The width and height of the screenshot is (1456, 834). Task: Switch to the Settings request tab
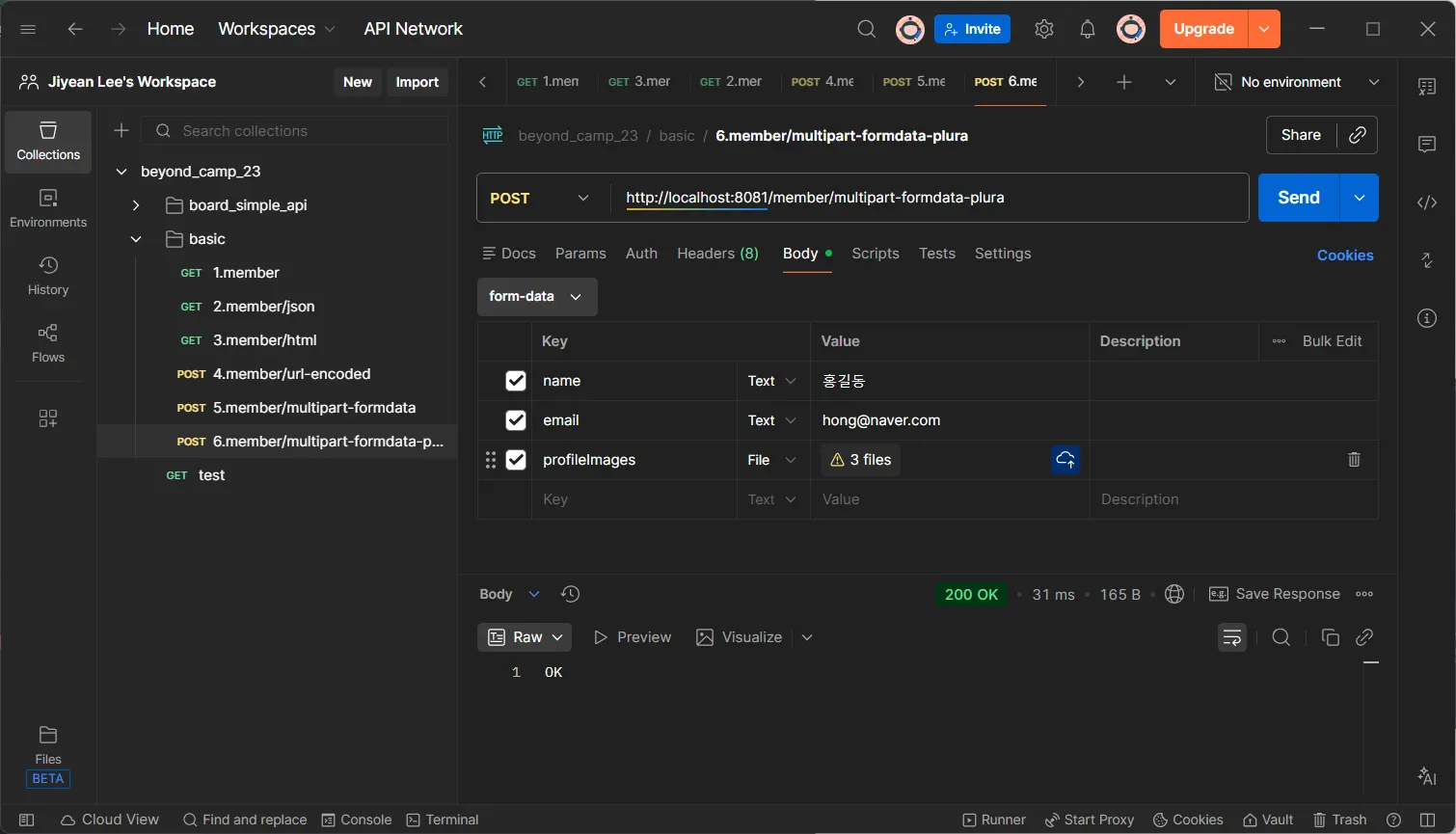click(1003, 254)
